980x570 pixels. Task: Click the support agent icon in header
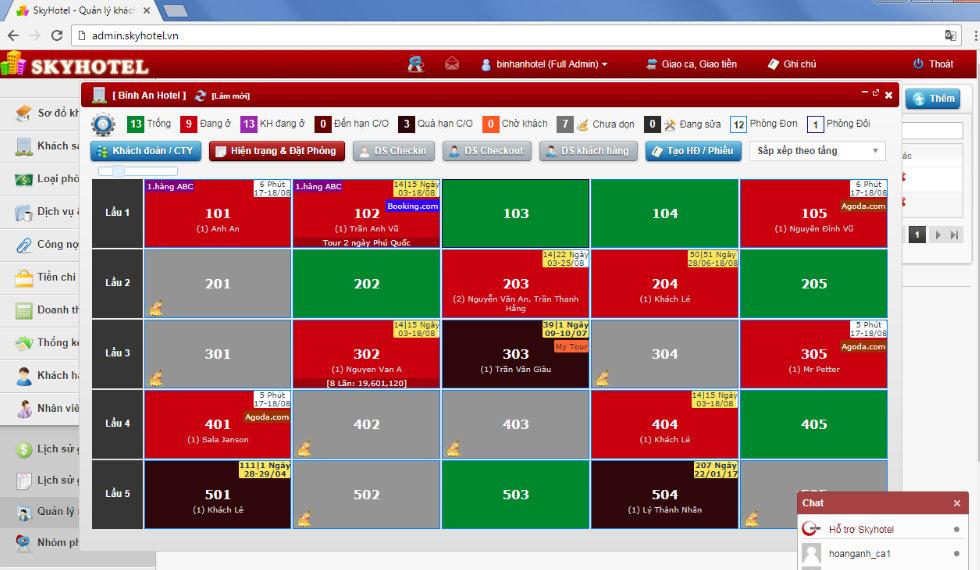pyautogui.click(x=416, y=64)
